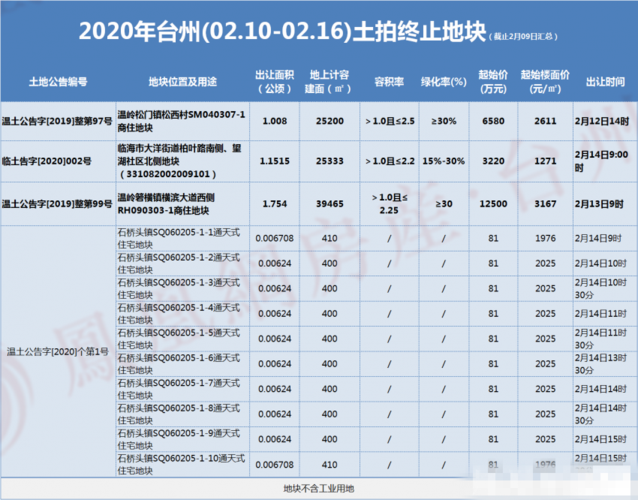Select the 绿化率(%) column header

pyautogui.click(x=444, y=81)
